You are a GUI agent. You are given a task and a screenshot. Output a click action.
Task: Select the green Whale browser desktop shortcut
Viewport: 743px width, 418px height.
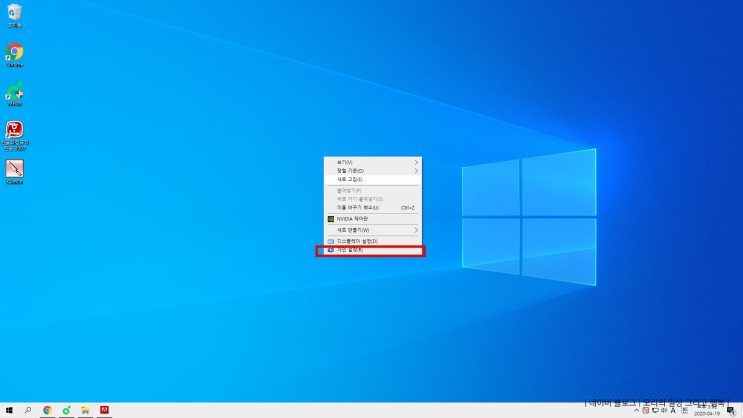point(15,94)
